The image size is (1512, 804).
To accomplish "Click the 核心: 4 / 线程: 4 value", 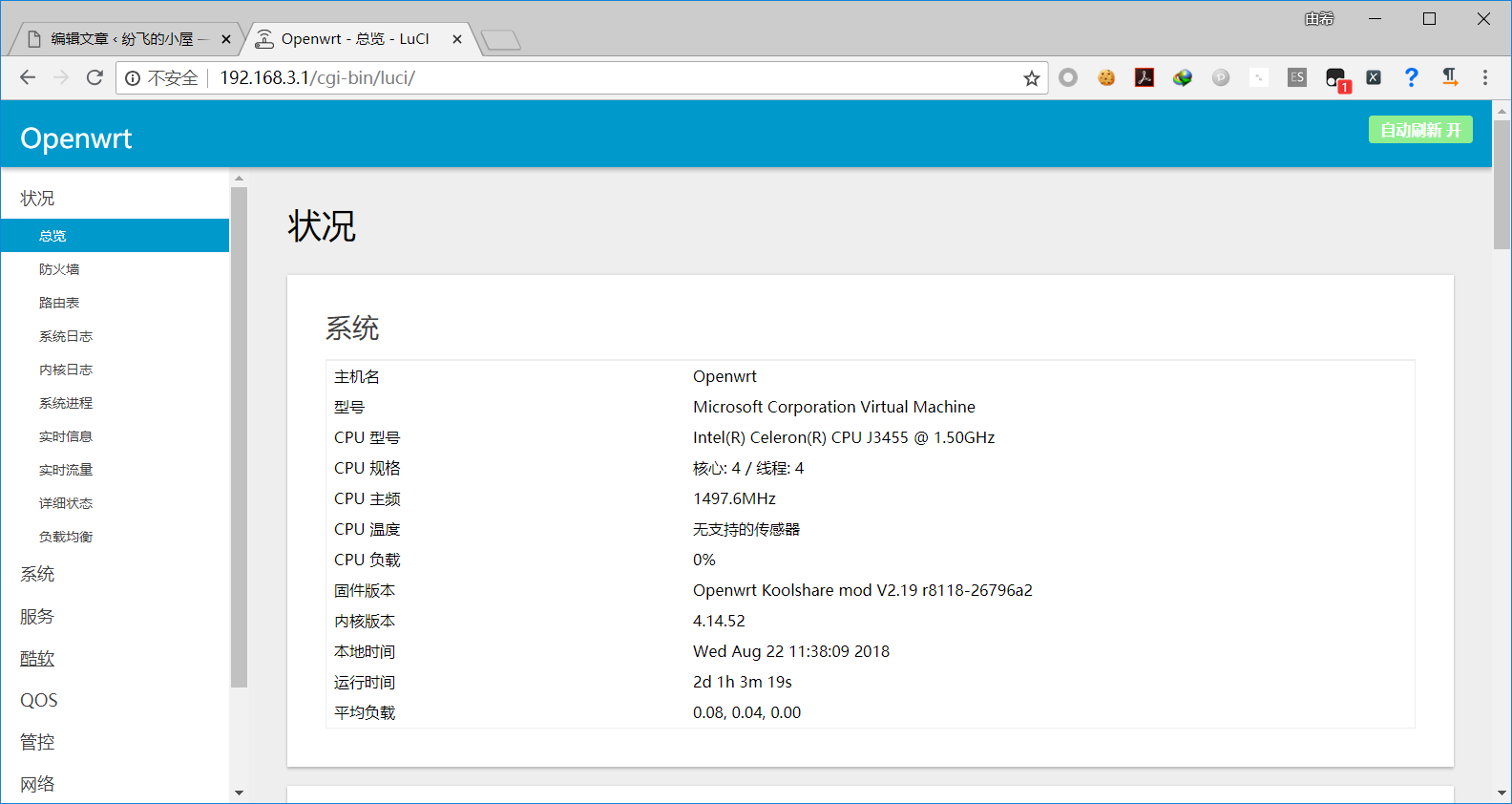I will [x=748, y=468].
